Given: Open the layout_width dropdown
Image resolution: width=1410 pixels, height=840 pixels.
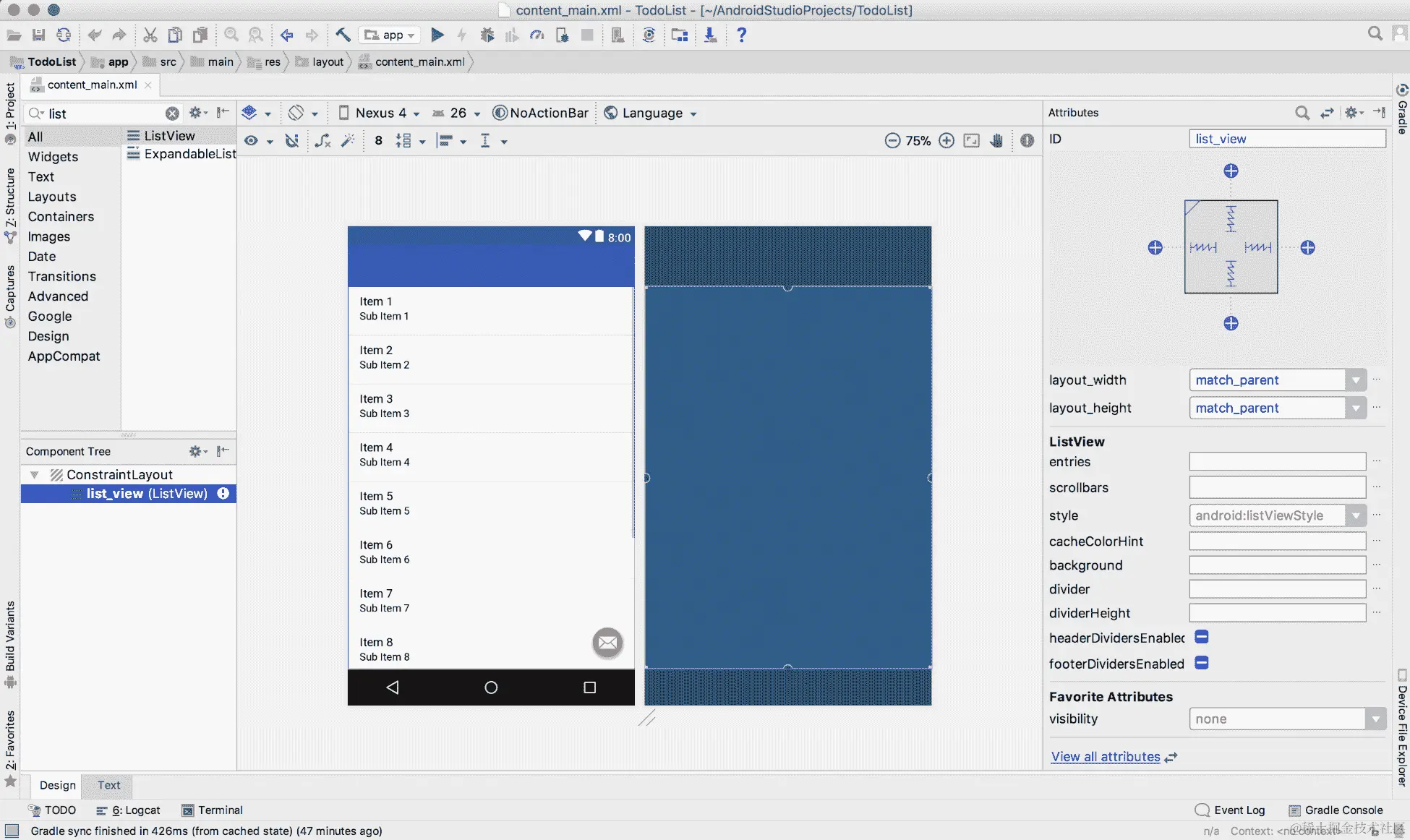Looking at the screenshot, I should click(x=1356, y=380).
